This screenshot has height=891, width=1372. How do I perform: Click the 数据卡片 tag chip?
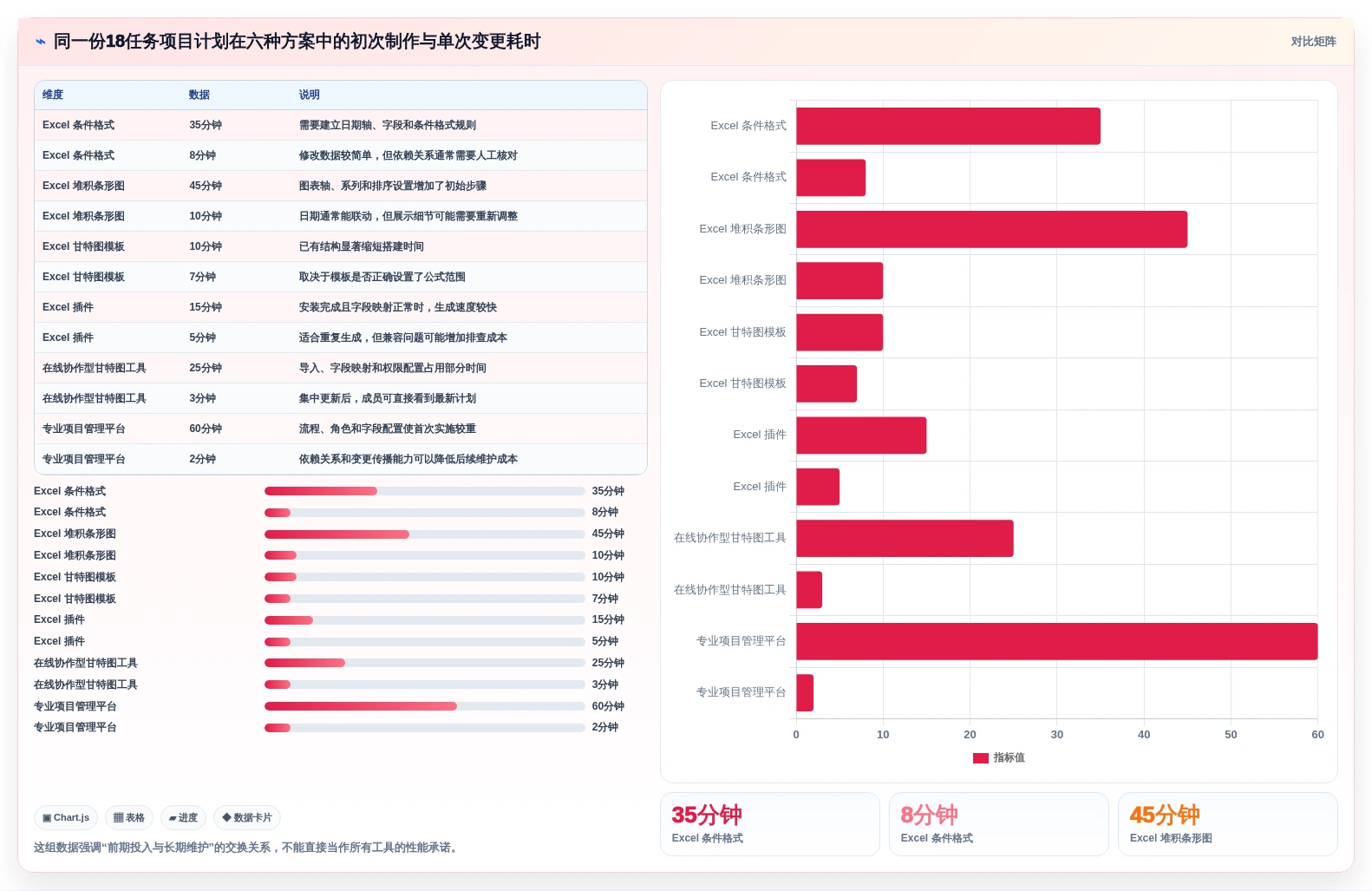pyautogui.click(x=247, y=817)
